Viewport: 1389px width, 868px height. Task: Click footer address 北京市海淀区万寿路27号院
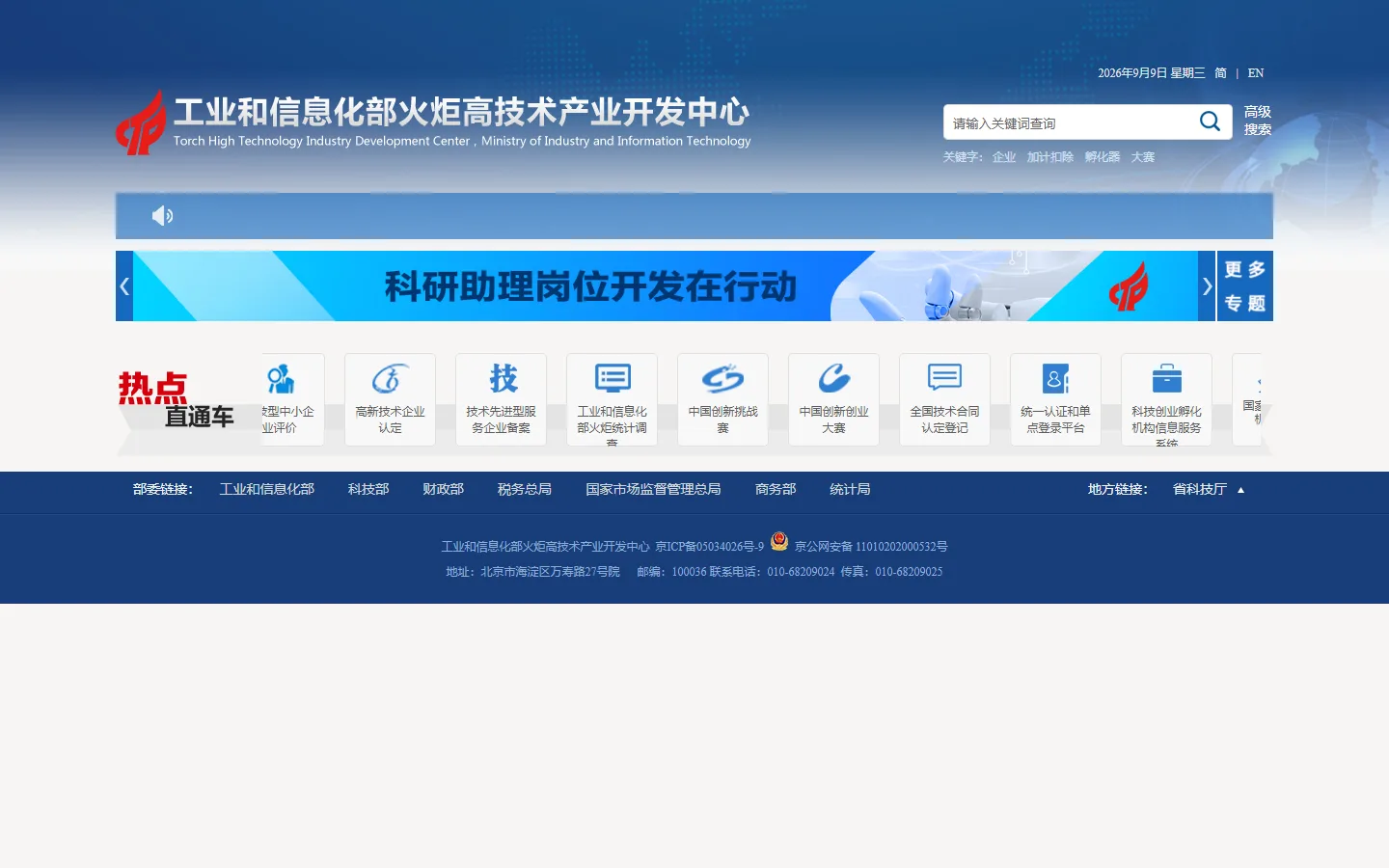[550, 572]
